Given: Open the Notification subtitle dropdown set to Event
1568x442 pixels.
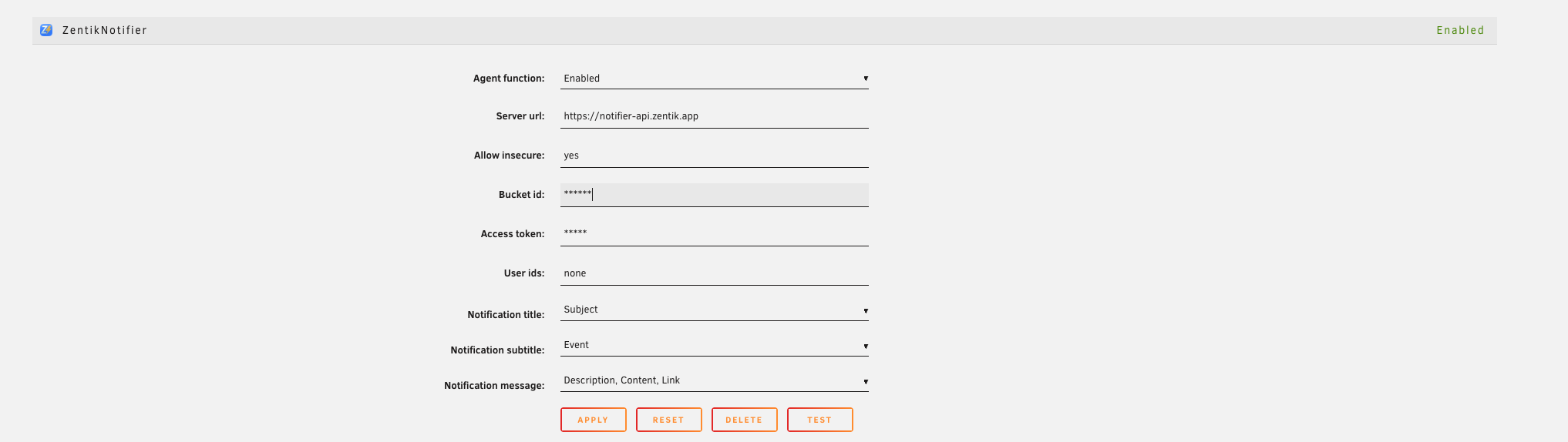Looking at the screenshot, I should pos(714,345).
